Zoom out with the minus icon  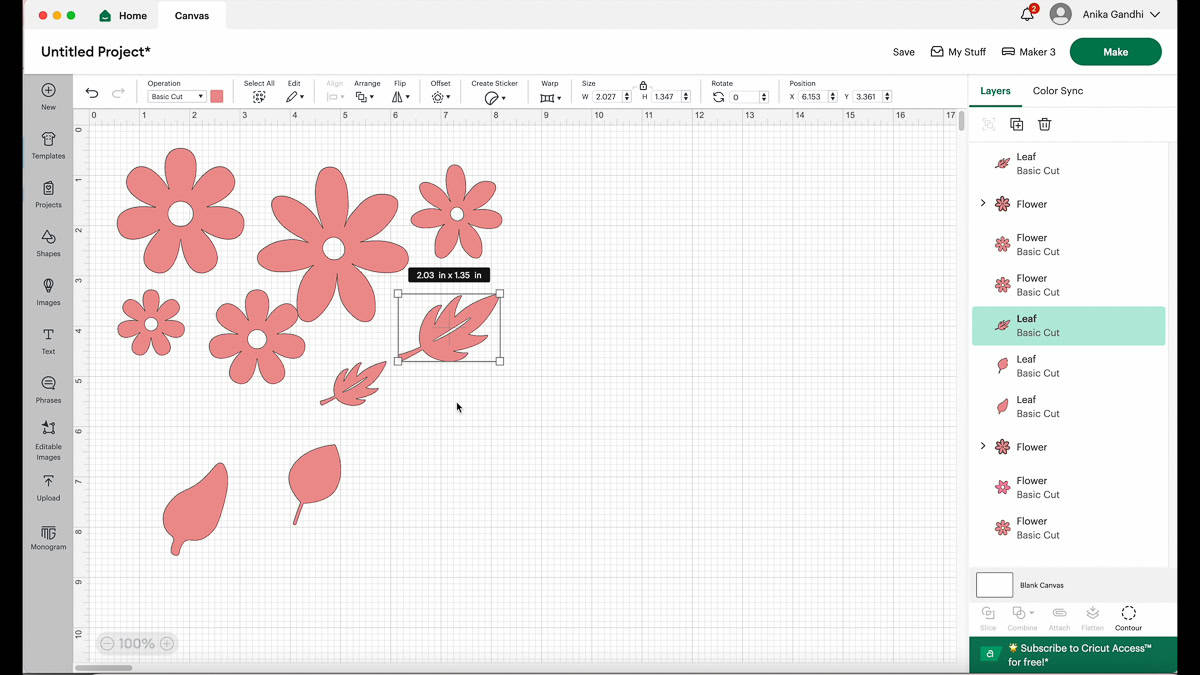(107, 643)
